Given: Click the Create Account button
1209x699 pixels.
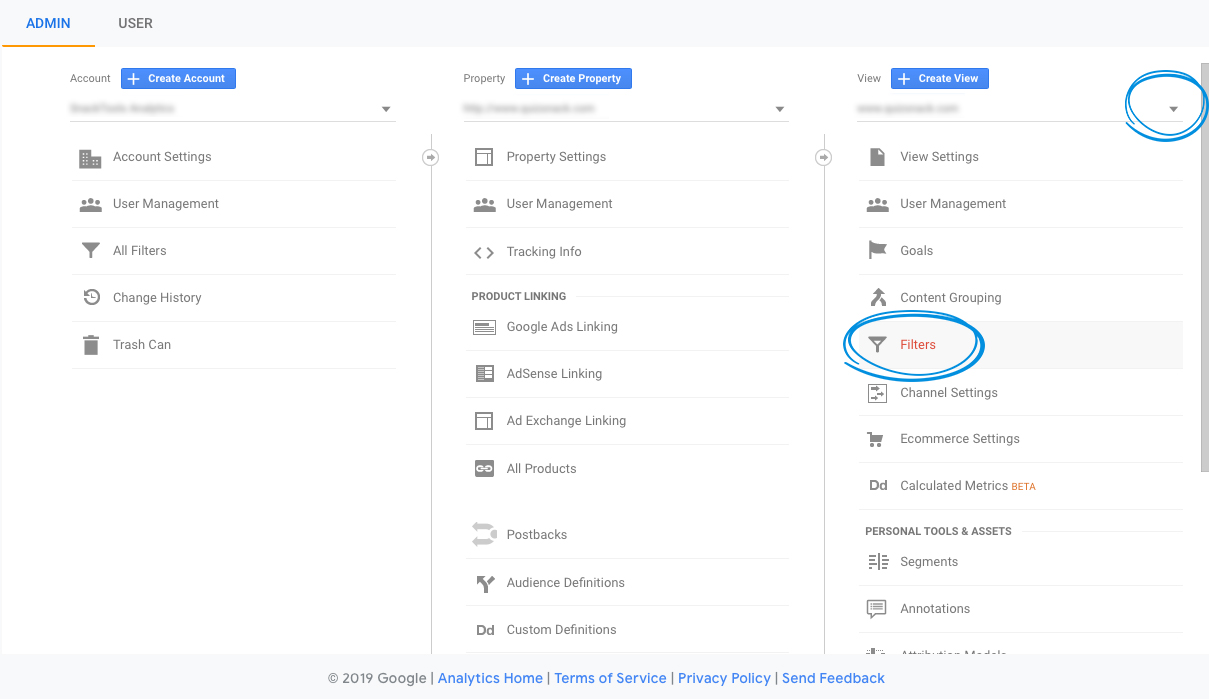Looking at the screenshot, I should [x=179, y=78].
